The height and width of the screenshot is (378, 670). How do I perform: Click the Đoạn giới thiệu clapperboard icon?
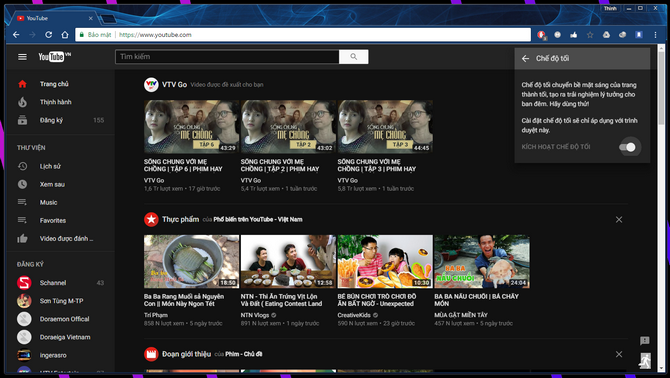(x=151, y=354)
